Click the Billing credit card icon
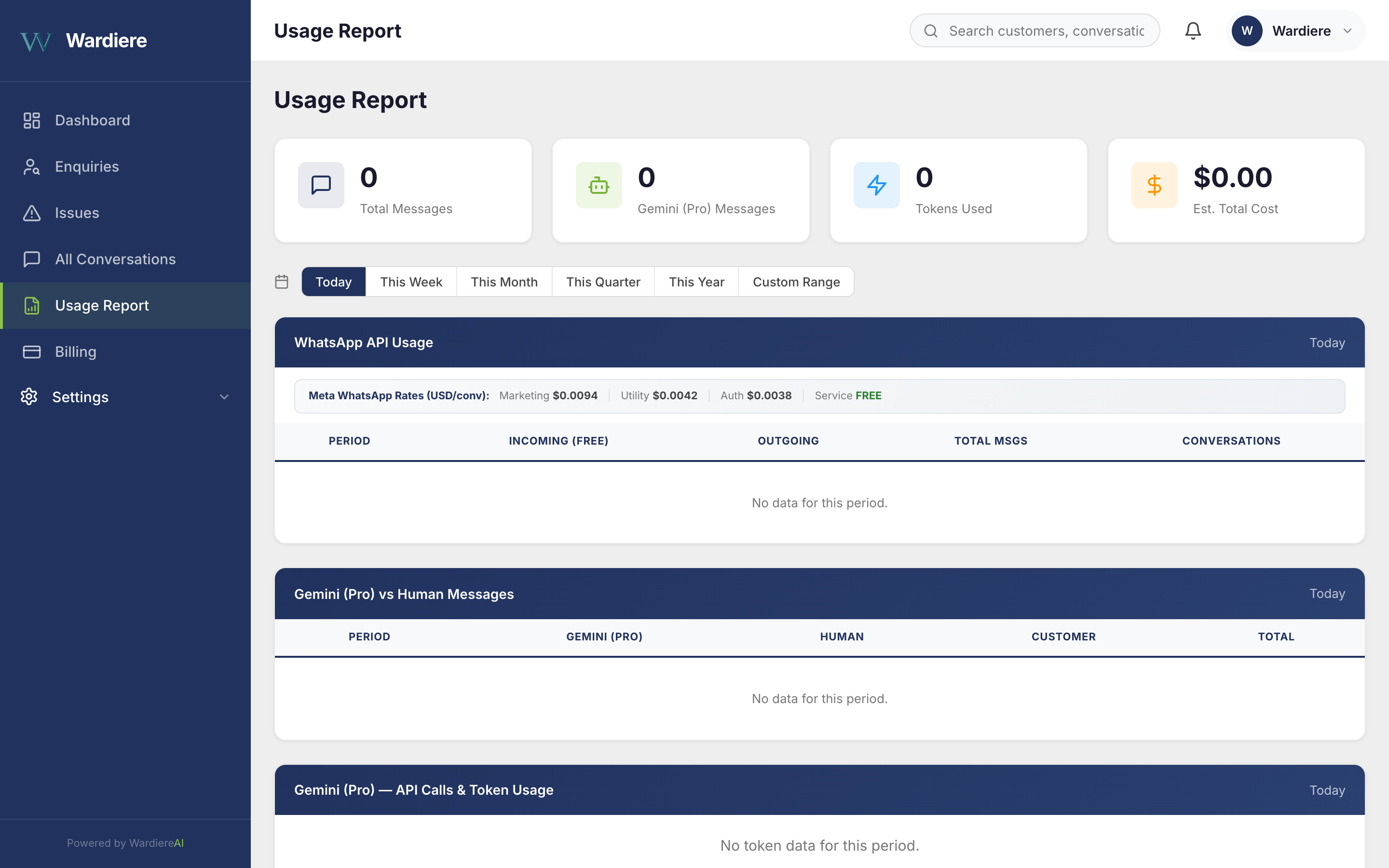 [x=31, y=352]
